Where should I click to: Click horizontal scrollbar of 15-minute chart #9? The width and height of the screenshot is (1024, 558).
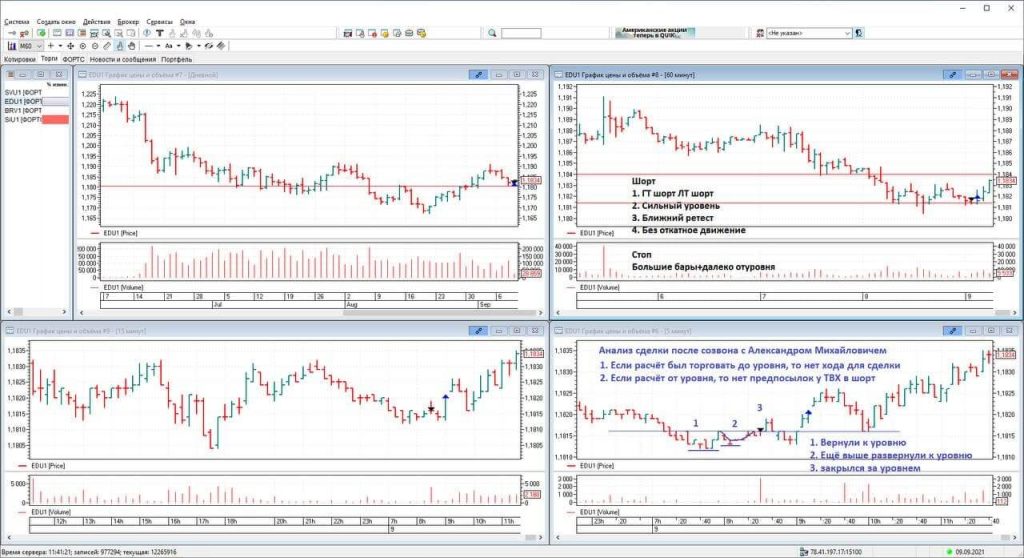tap(274, 538)
